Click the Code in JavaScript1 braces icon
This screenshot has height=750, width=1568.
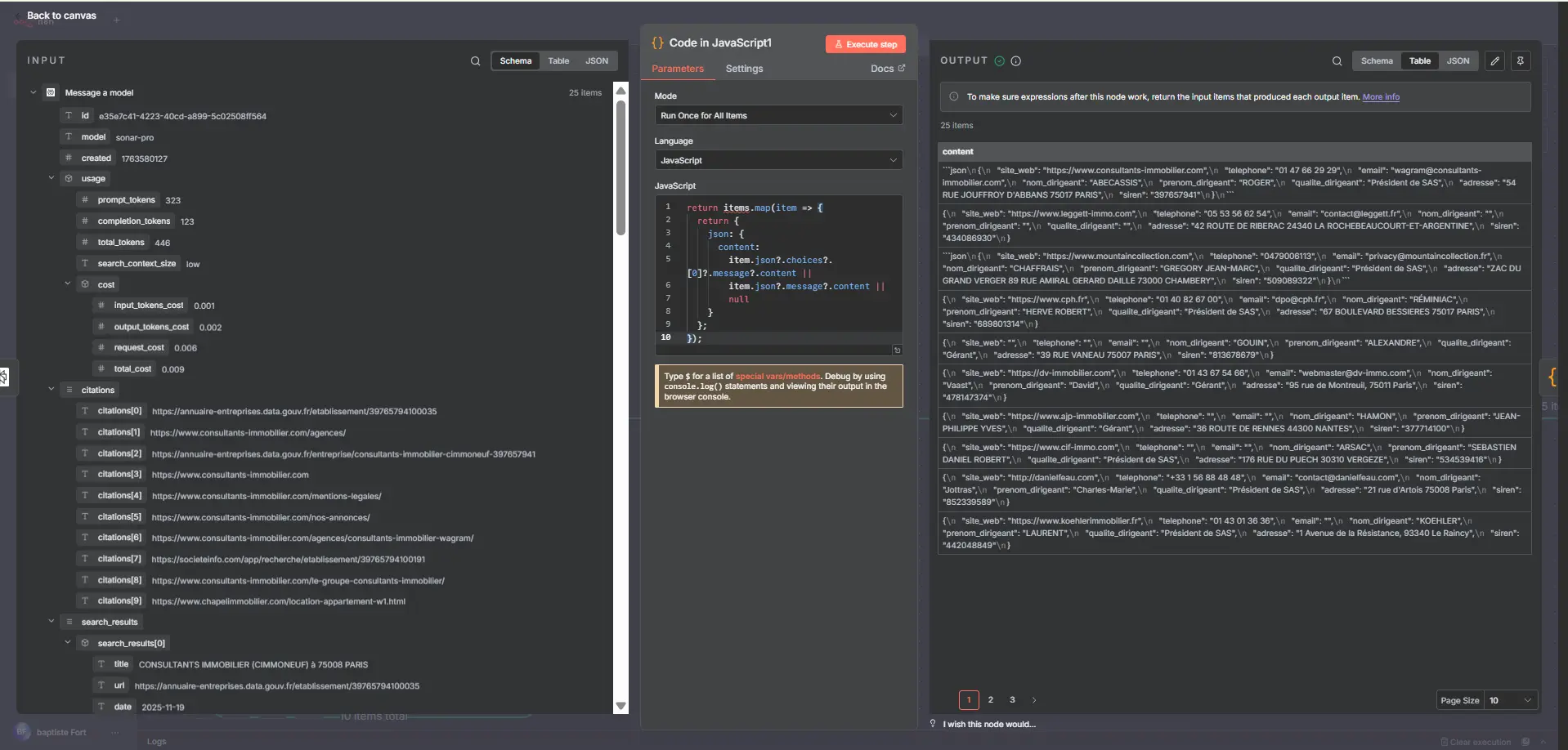point(657,42)
